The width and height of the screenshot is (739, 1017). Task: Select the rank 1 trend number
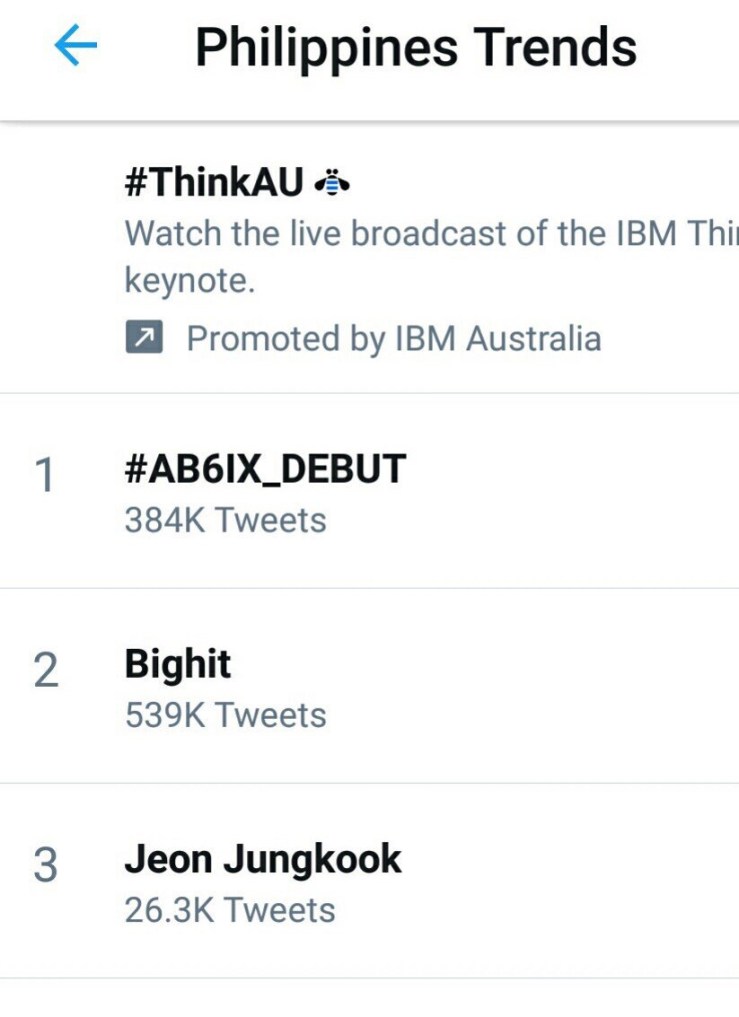45,477
